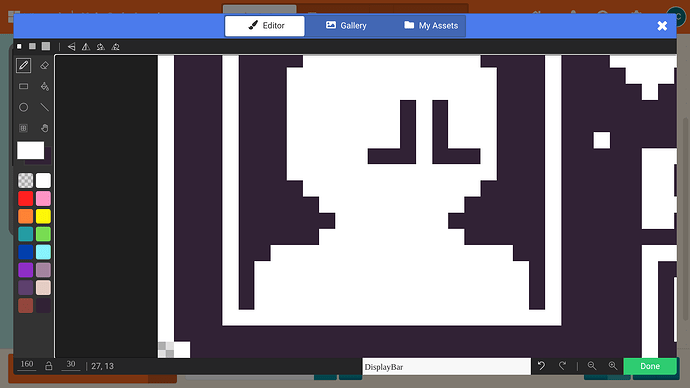Switch to the Editor tab
The width and height of the screenshot is (690, 388).
coord(264,26)
